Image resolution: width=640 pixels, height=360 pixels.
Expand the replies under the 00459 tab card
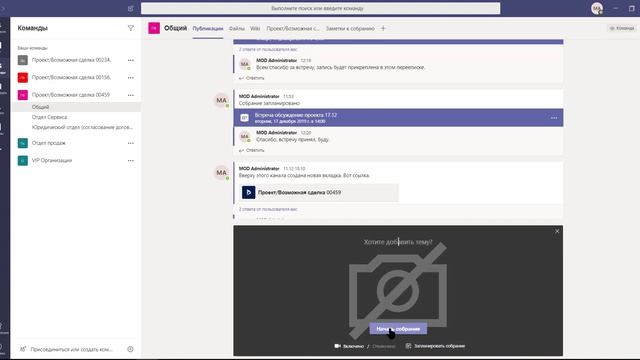(268, 209)
